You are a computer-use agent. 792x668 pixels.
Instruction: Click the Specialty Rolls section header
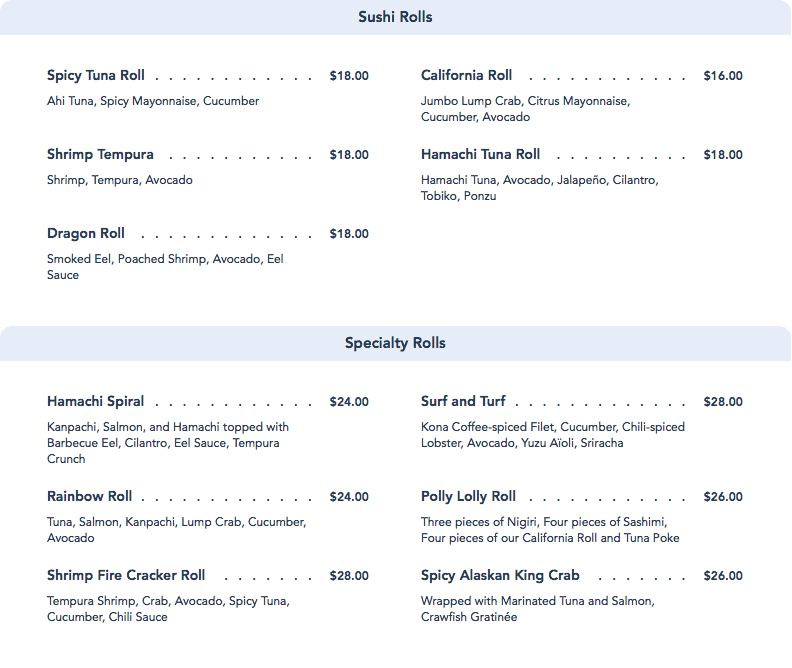click(395, 343)
